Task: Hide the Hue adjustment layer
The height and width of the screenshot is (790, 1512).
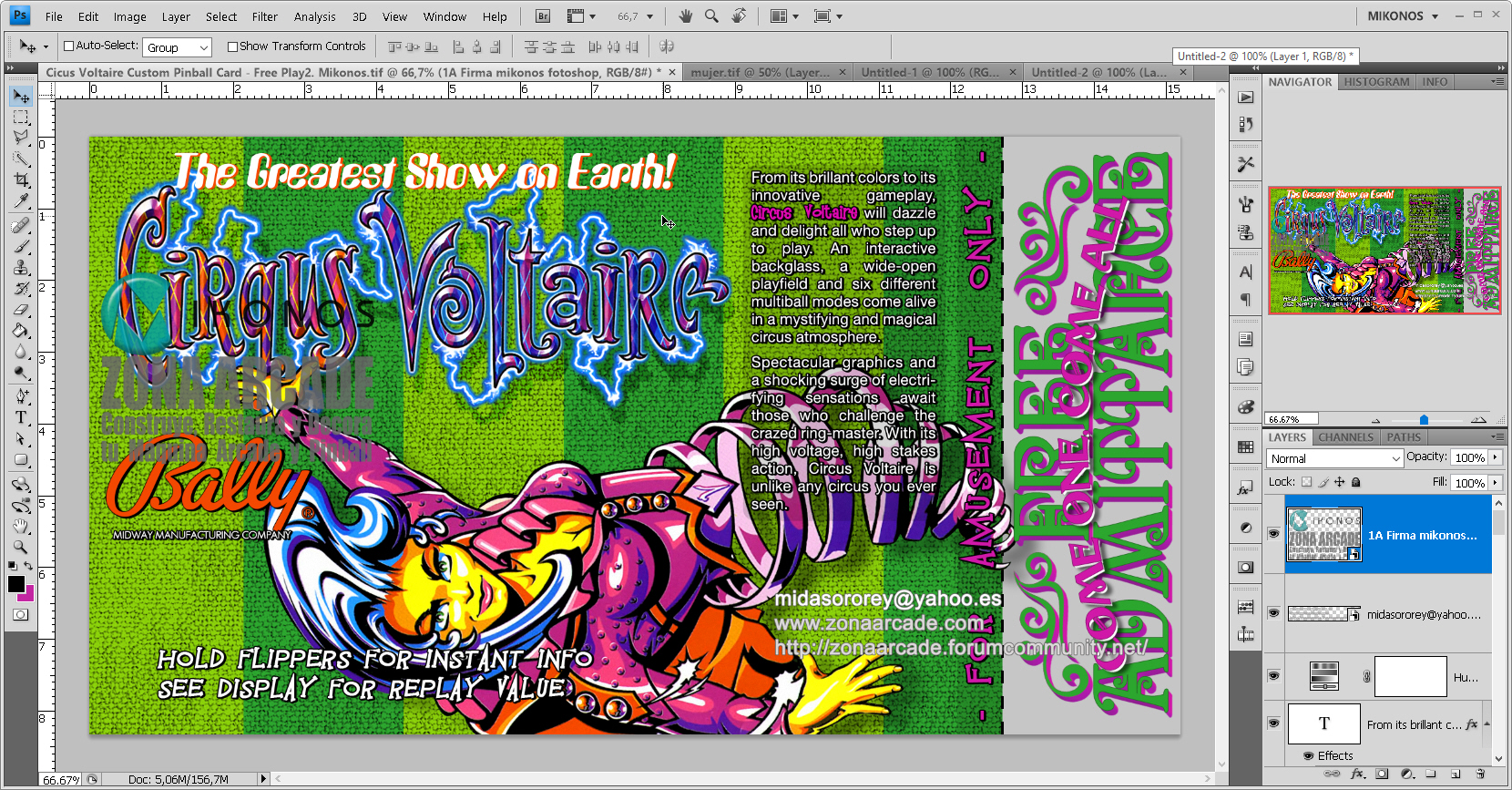Action: pos(1273,676)
